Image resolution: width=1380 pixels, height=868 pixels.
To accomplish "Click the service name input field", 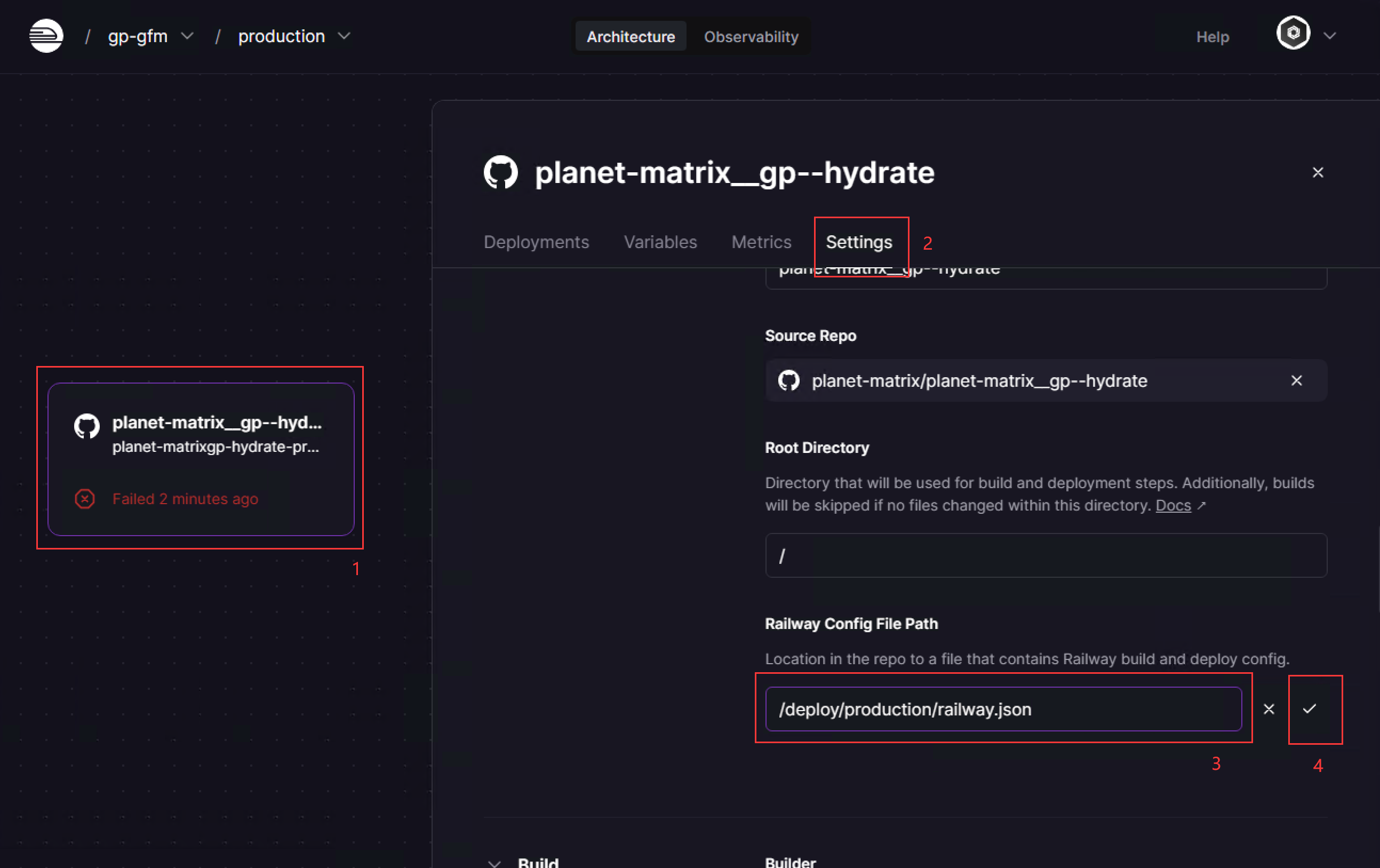I will tap(1046, 277).
